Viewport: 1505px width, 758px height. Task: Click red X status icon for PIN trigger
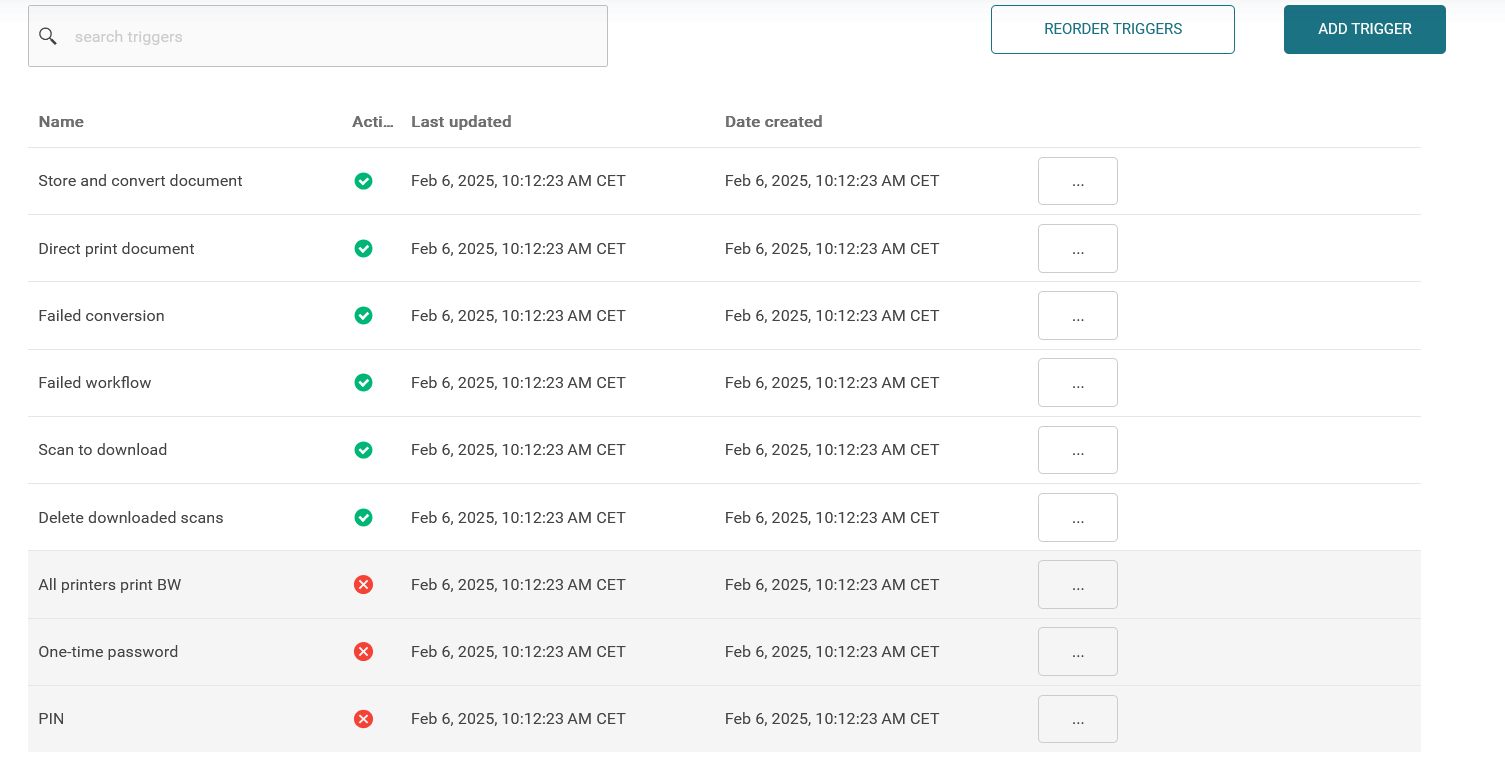(x=363, y=718)
